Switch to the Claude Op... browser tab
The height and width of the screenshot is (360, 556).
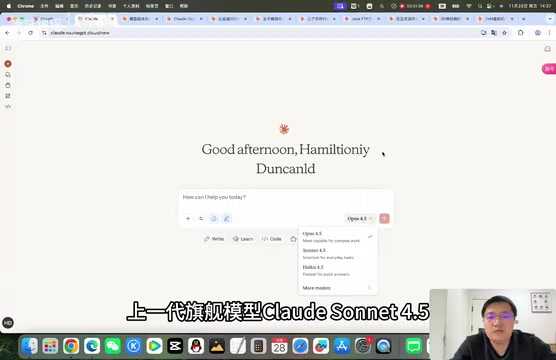click(x=184, y=19)
